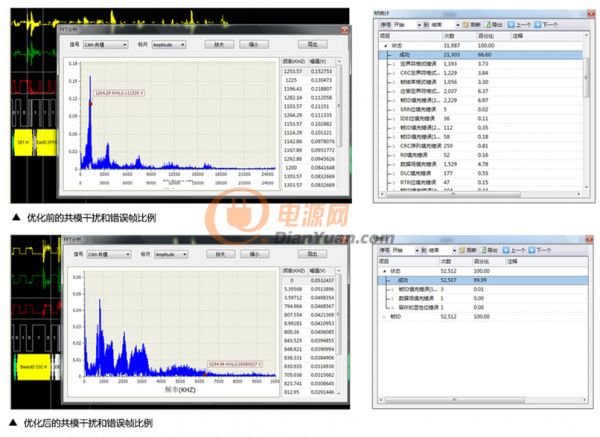This screenshot has width=600, height=437.
Task: Open the 结束 end dropdown in the statistics window totaling 52,512
Action: [454, 251]
